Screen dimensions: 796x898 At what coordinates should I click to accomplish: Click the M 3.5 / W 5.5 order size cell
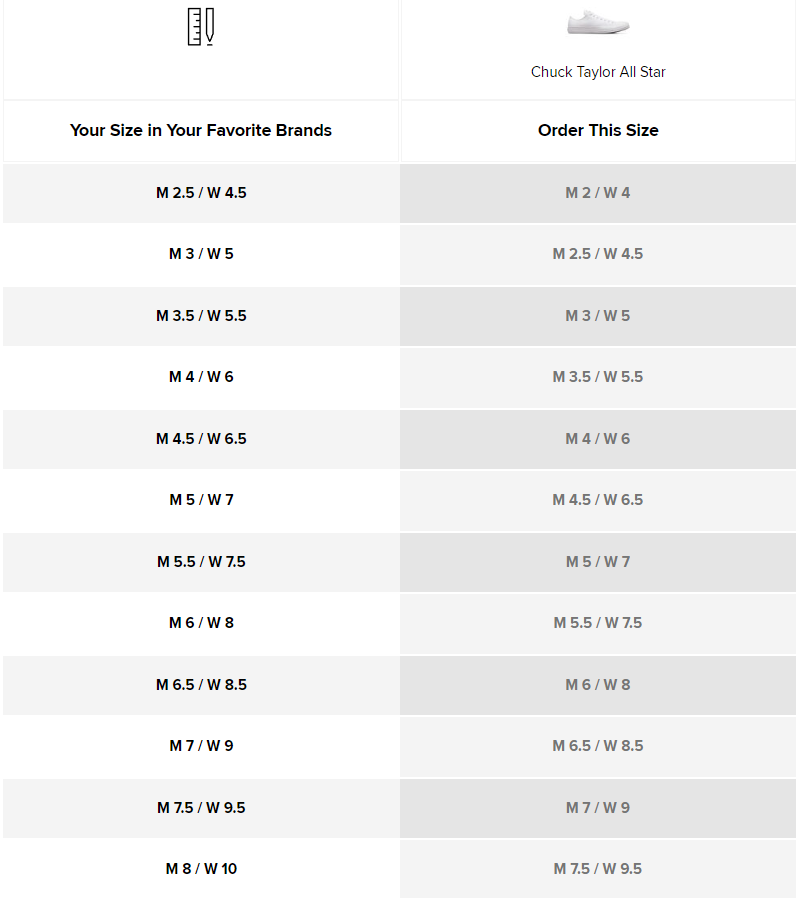tap(598, 377)
